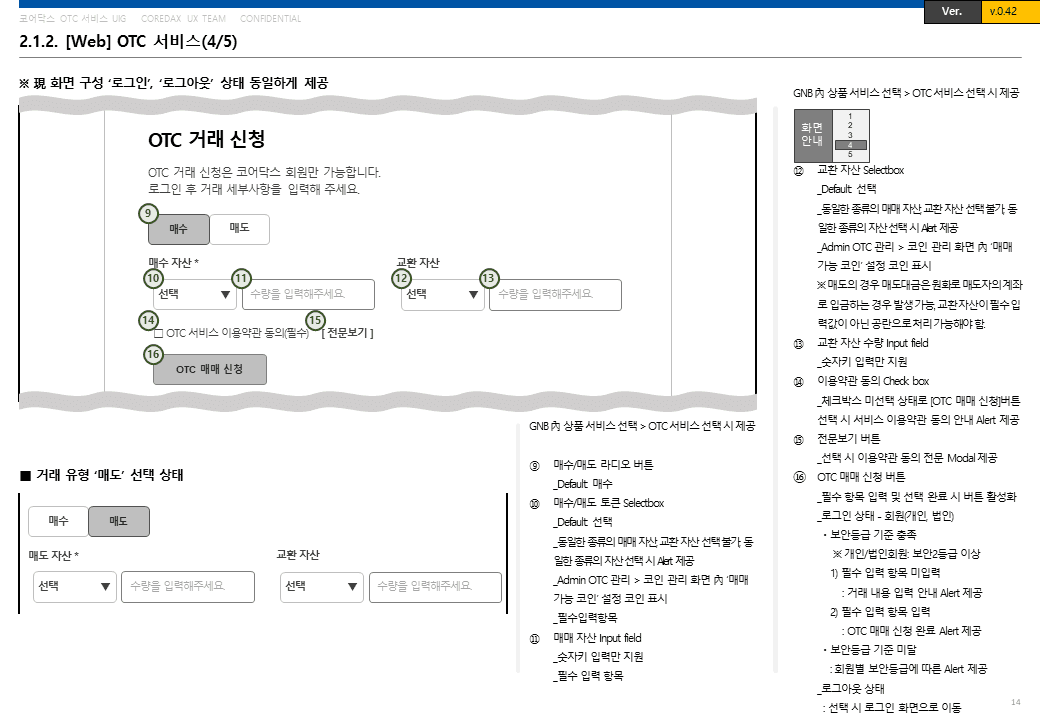Open 교환 자산 선택 dropdown in bottom mockup
Screen dimensions: 1040x720
[322, 587]
